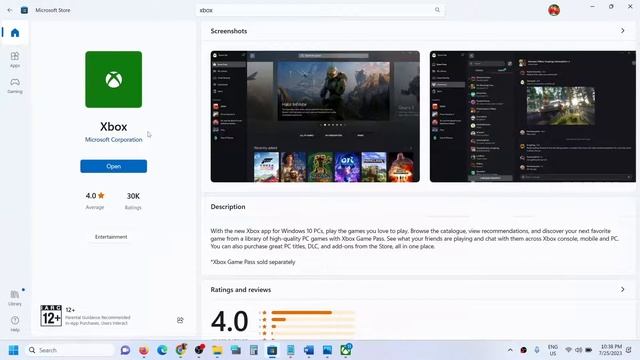The height and width of the screenshot is (360, 640).
Task: Click the 'Xbox Game Pass sold separately' note
Action: tap(253, 262)
